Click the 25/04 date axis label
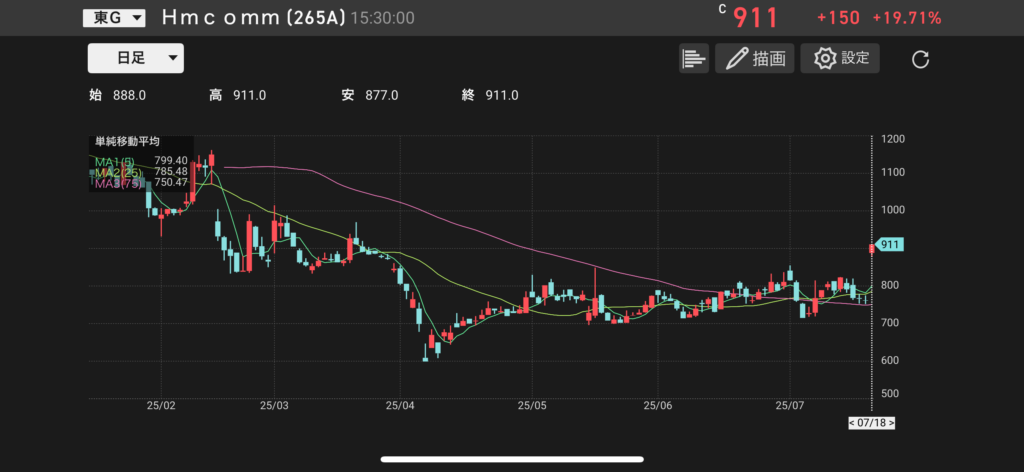The height and width of the screenshot is (472, 1024). click(x=402, y=405)
